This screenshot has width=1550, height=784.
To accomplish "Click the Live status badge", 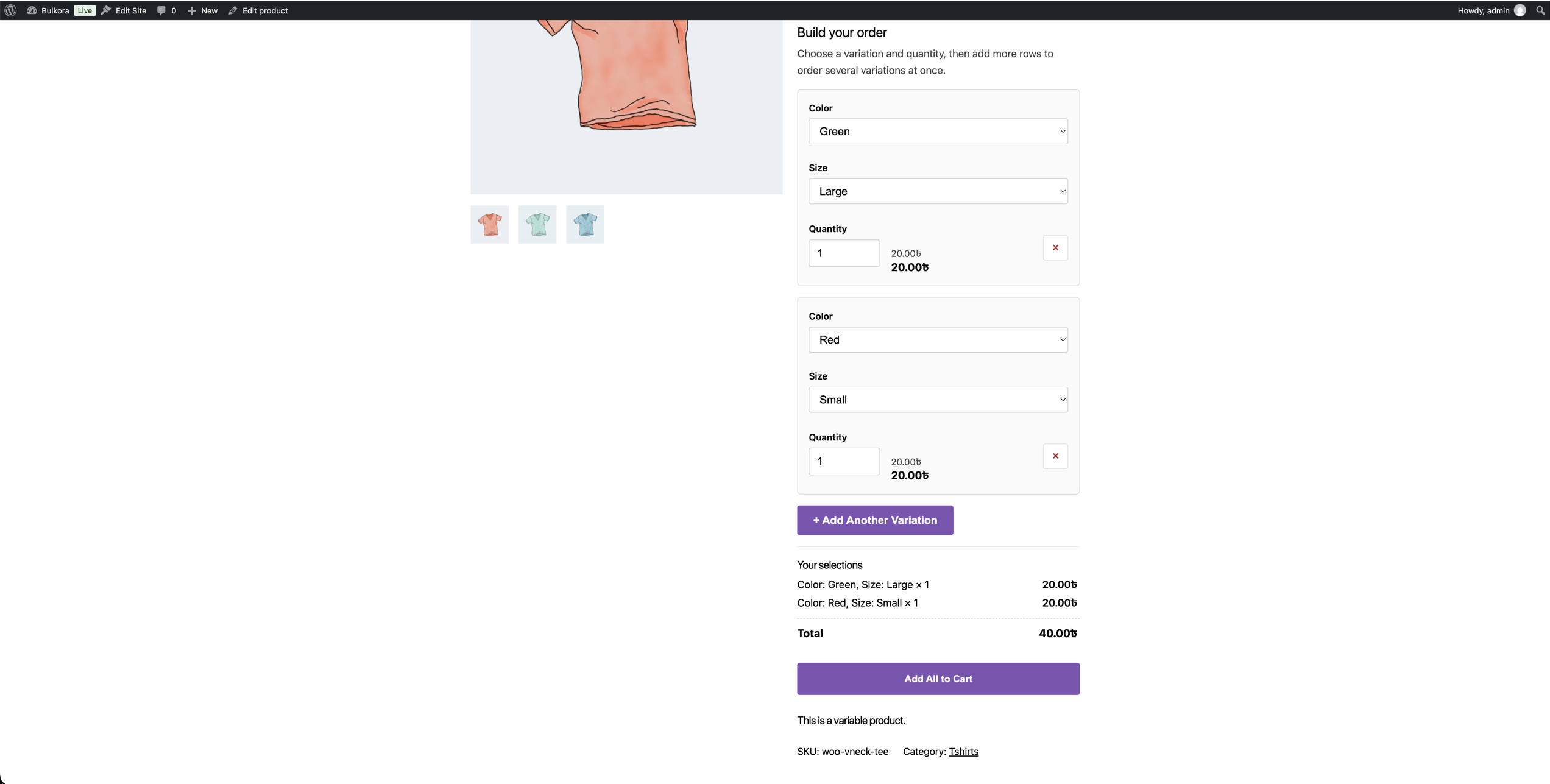I will pyautogui.click(x=85, y=10).
